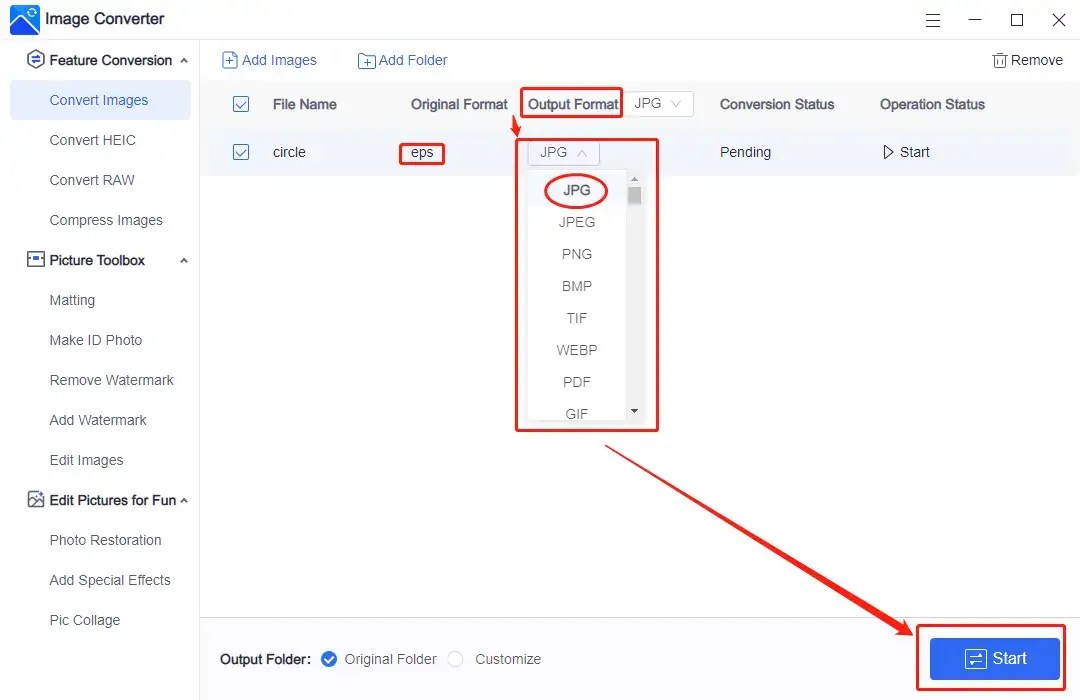Select PNG from the format list

point(576,254)
